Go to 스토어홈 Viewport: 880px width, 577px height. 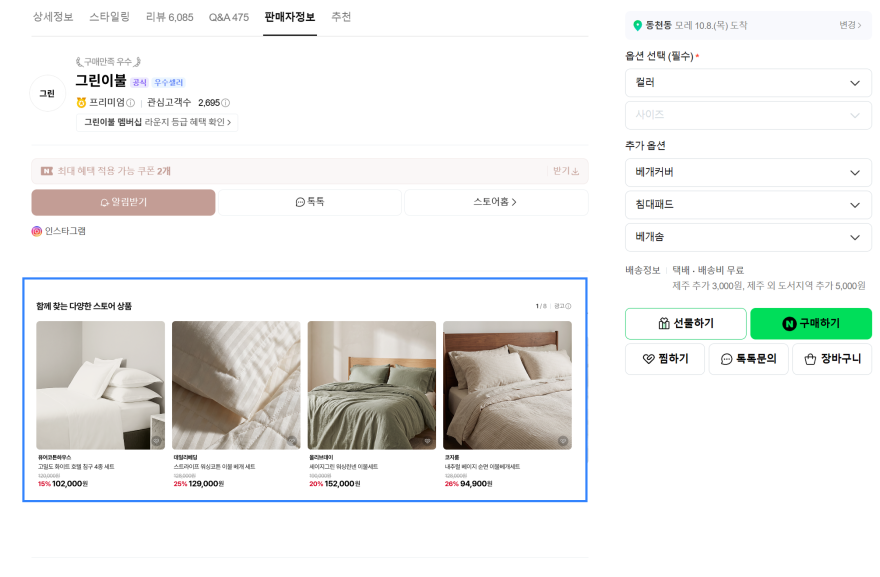(x=496, y=202)
